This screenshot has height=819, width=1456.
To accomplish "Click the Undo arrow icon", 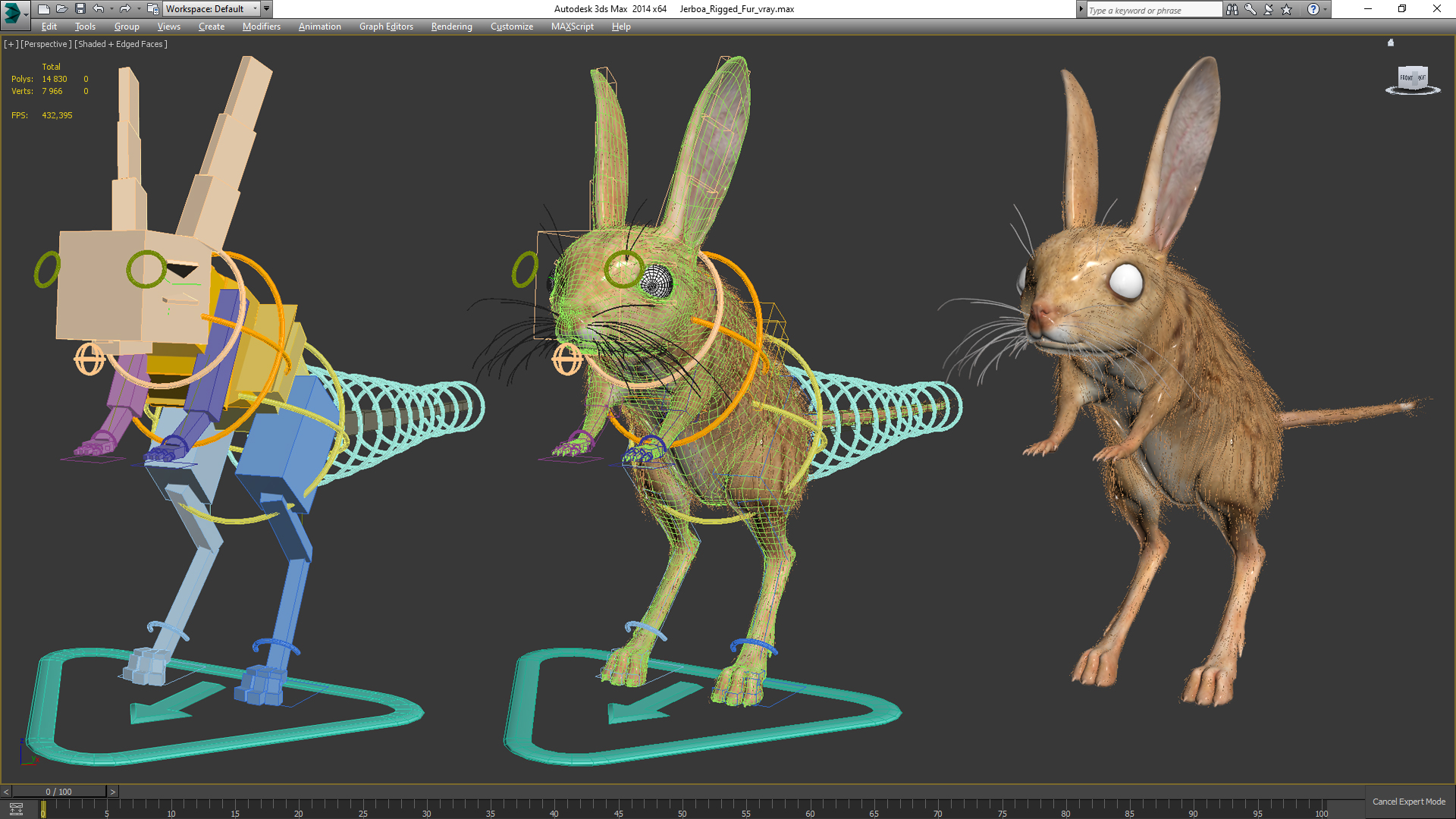I will pyautogui.click(x=99, y=9).
